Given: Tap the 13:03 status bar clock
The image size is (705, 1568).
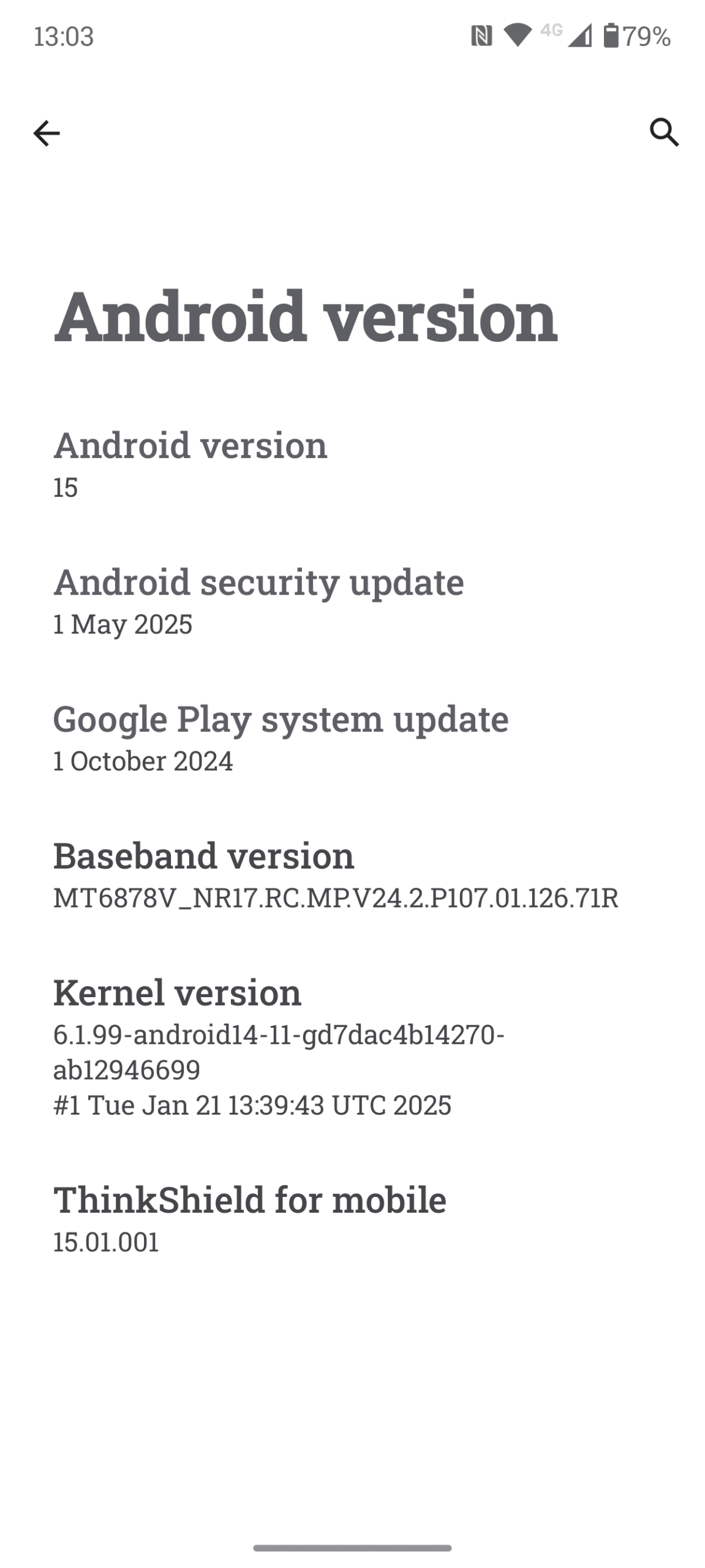Looking at the screenshot, I should click(64, 37).
